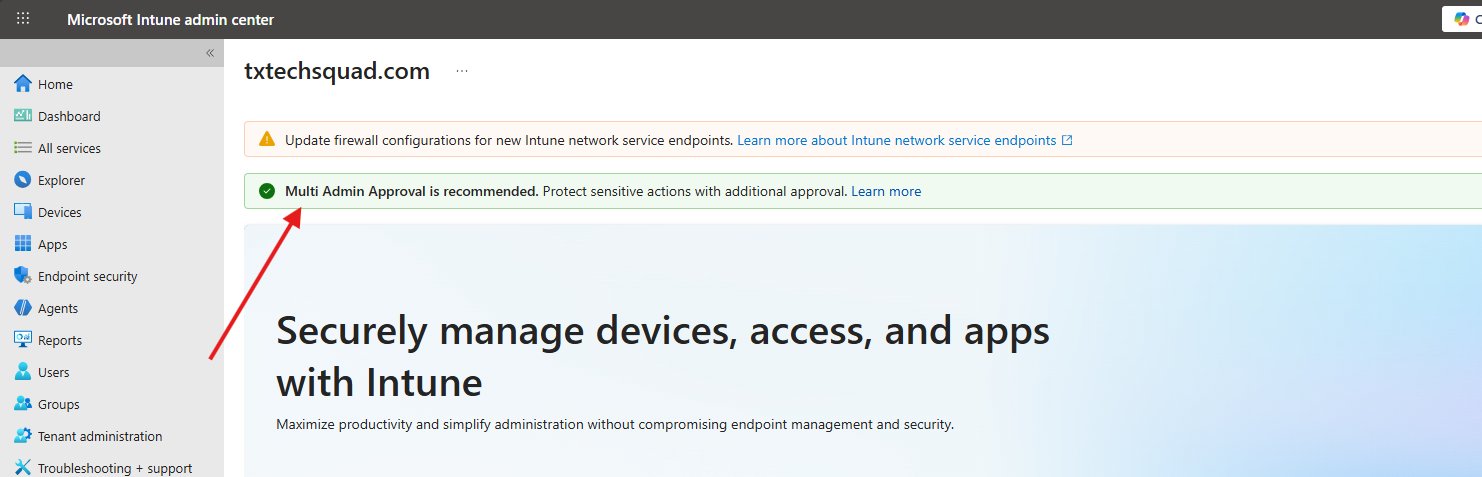Go to Troubleshooting + support
Image resolution: width=1482 pixels, height=477 pixels.
click(115, 468)
